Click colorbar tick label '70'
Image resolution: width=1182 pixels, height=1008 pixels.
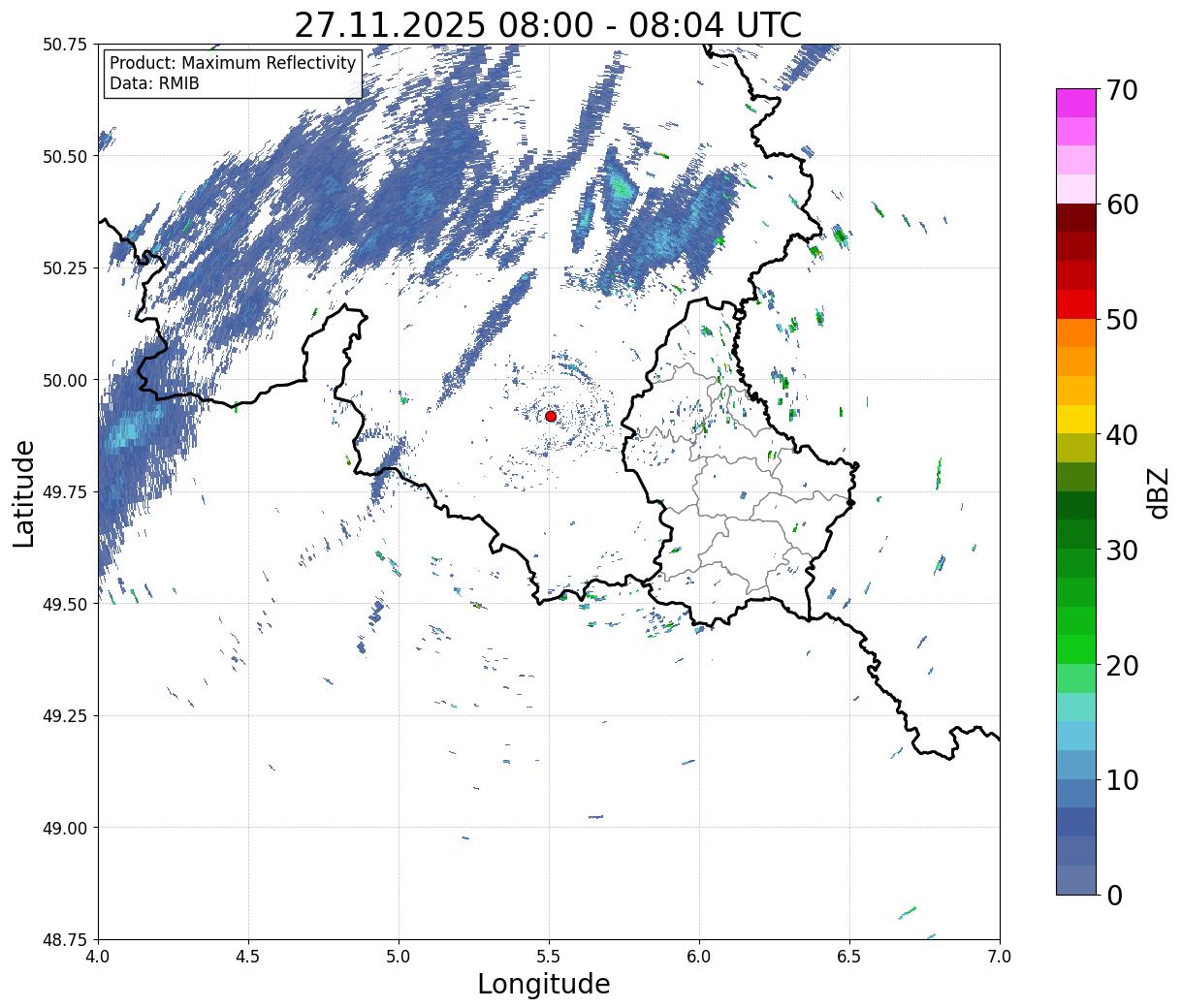(x=1122, y=90)
